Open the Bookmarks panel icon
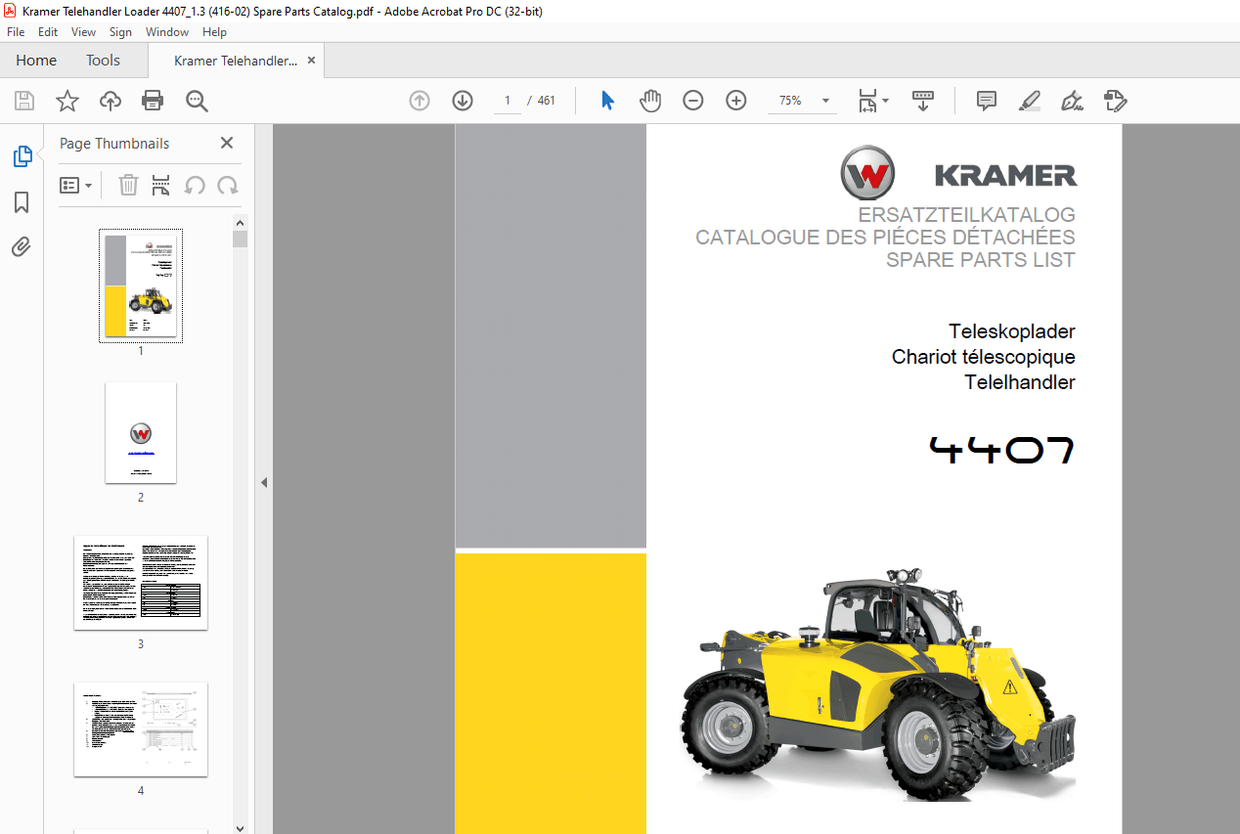The image size is (1240, 834). [x=21, y=202]
